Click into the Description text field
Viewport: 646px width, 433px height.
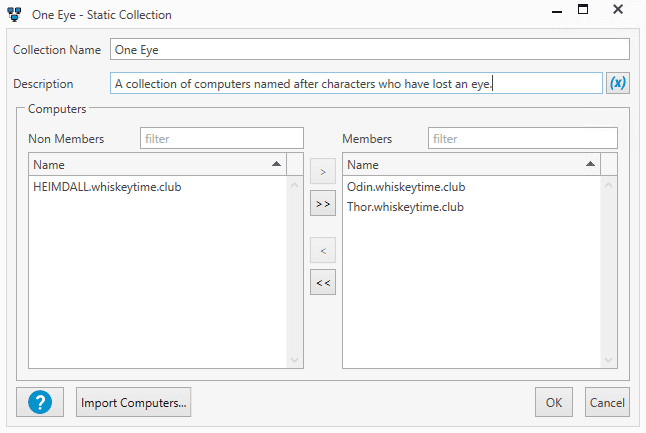tap(356, 83)
